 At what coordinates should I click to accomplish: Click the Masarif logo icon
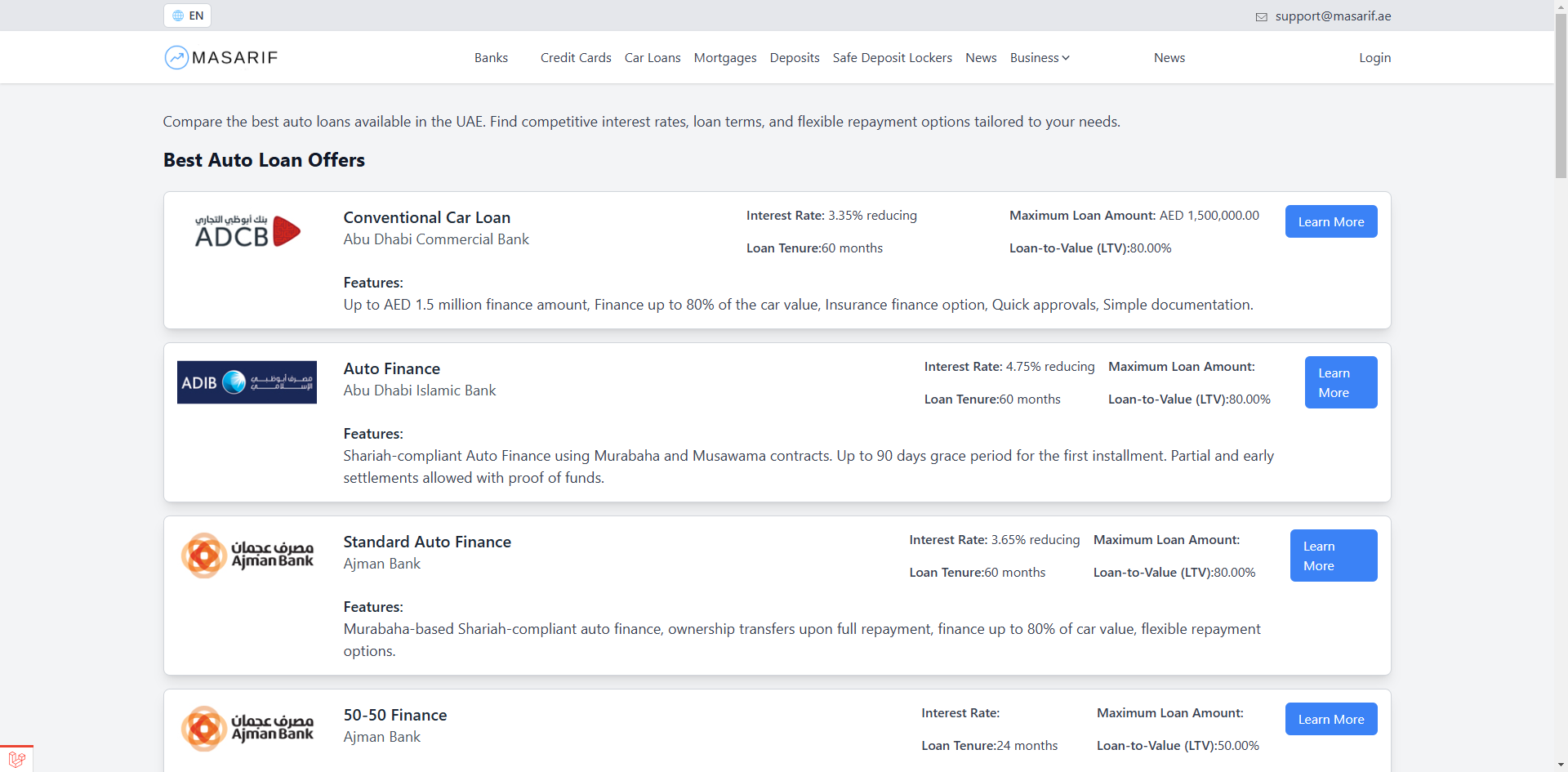(x=176, y=57)
